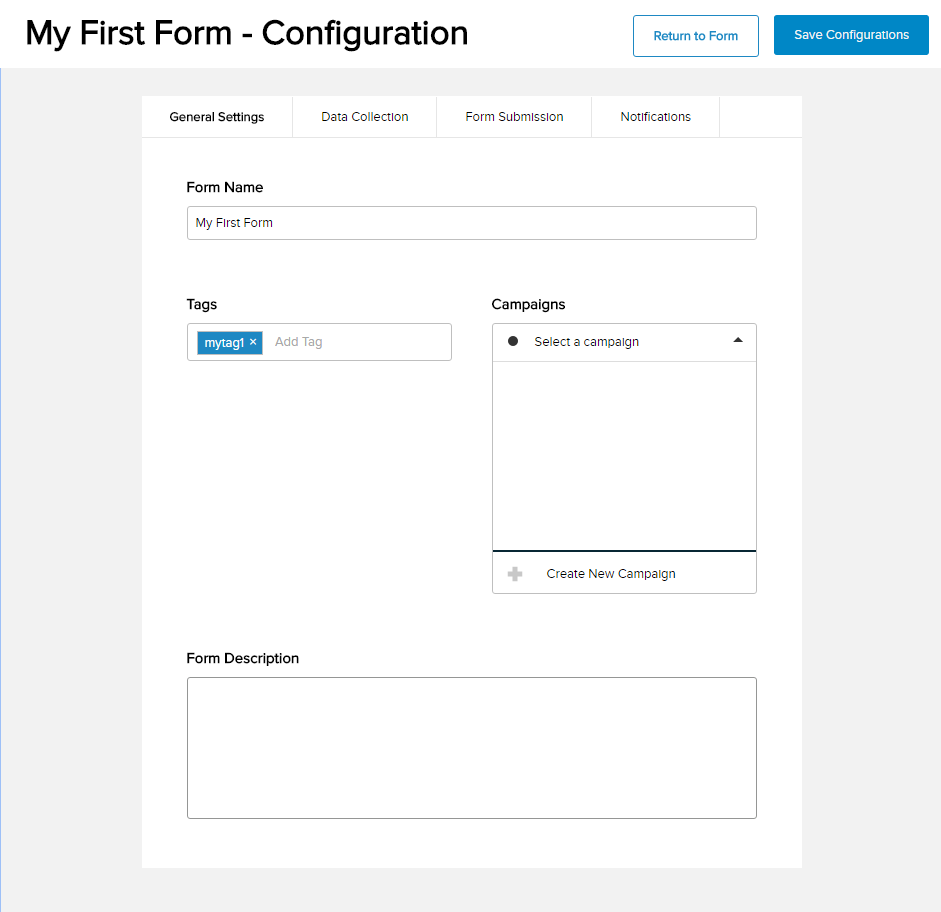Open the General Settings tab
Viewport: 941px width, 912px height.
tap(217, 117)
